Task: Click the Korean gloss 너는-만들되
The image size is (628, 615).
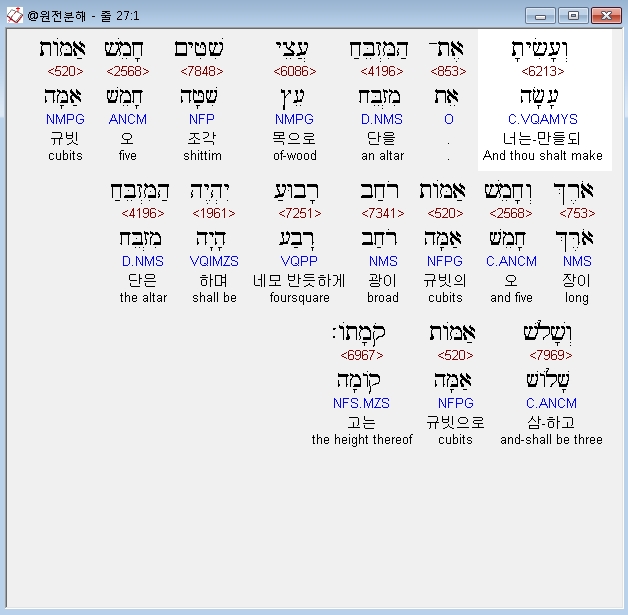Action: (541, 139)
